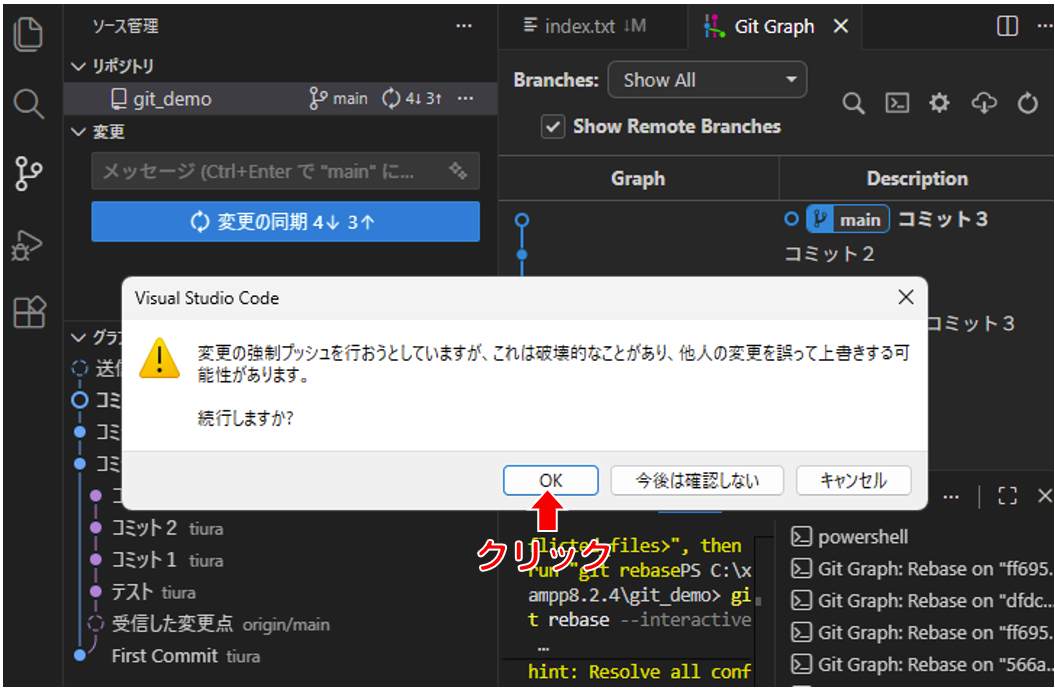Switch to the index.txt tab

pos(584,27)
